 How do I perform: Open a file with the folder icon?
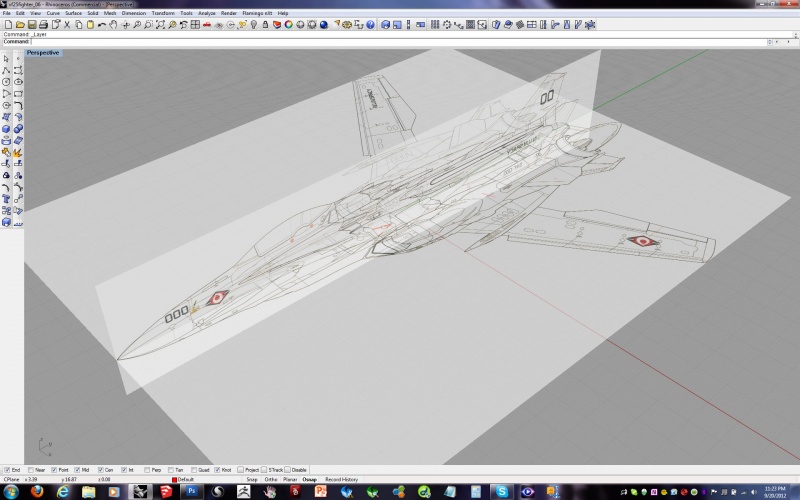click(20, 24)
